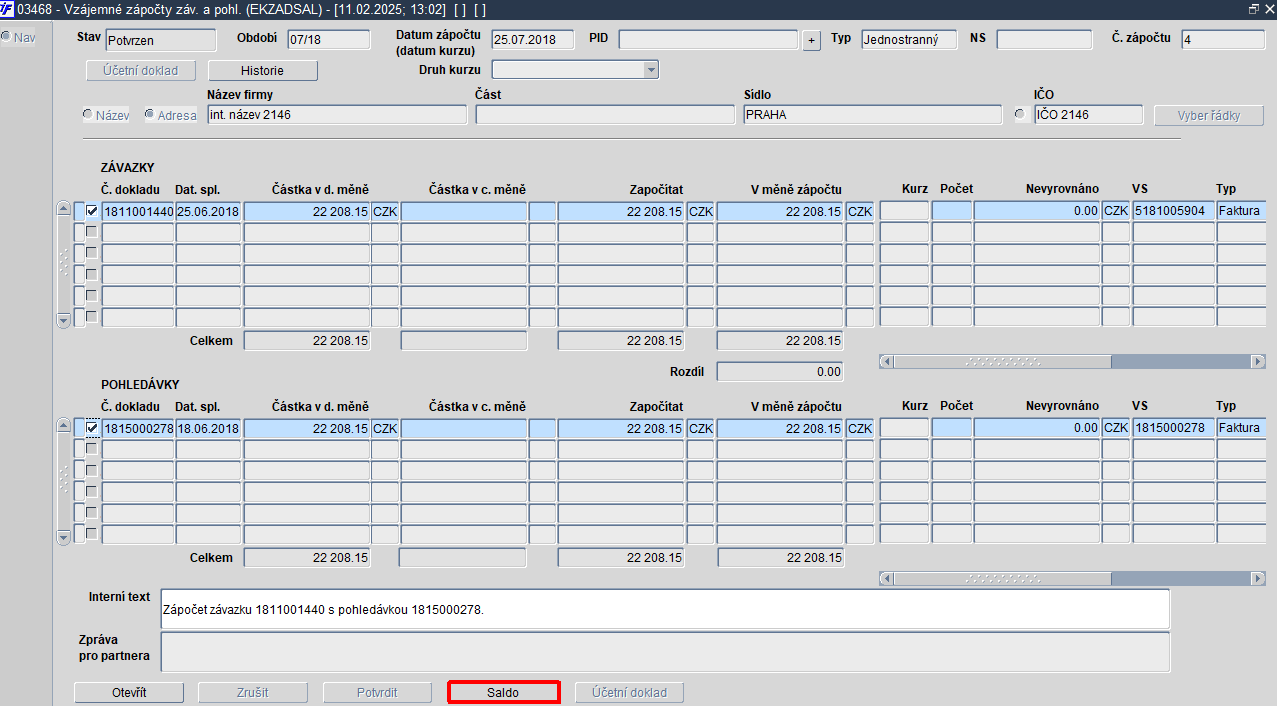This screenshot has width=1277, height=706.
Task: Click scroll-down arrow of POHLEDÁVKY rows
Action: (x=64, y=537)
